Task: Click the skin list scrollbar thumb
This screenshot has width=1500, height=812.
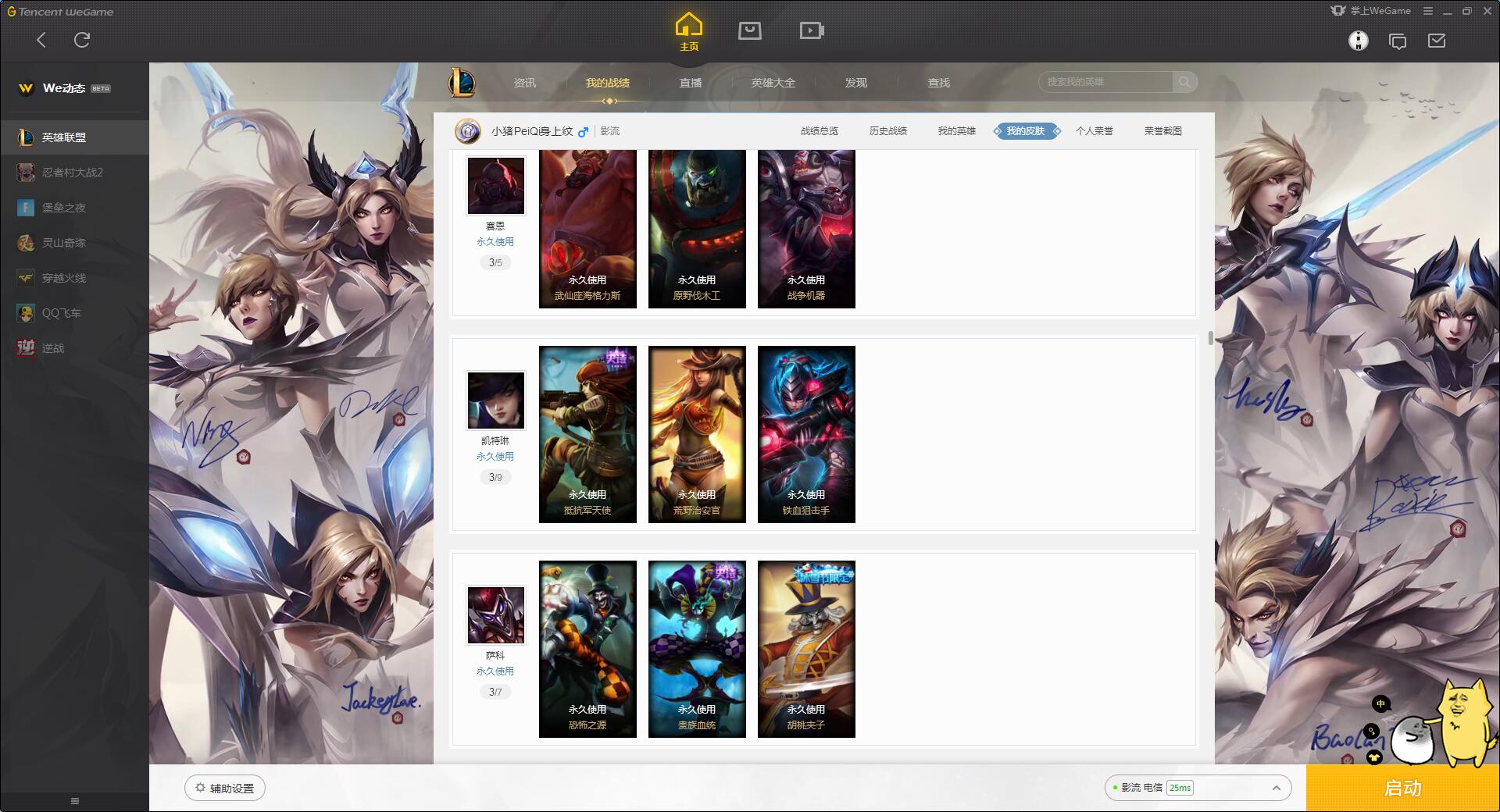Action: click(1210, 338)
